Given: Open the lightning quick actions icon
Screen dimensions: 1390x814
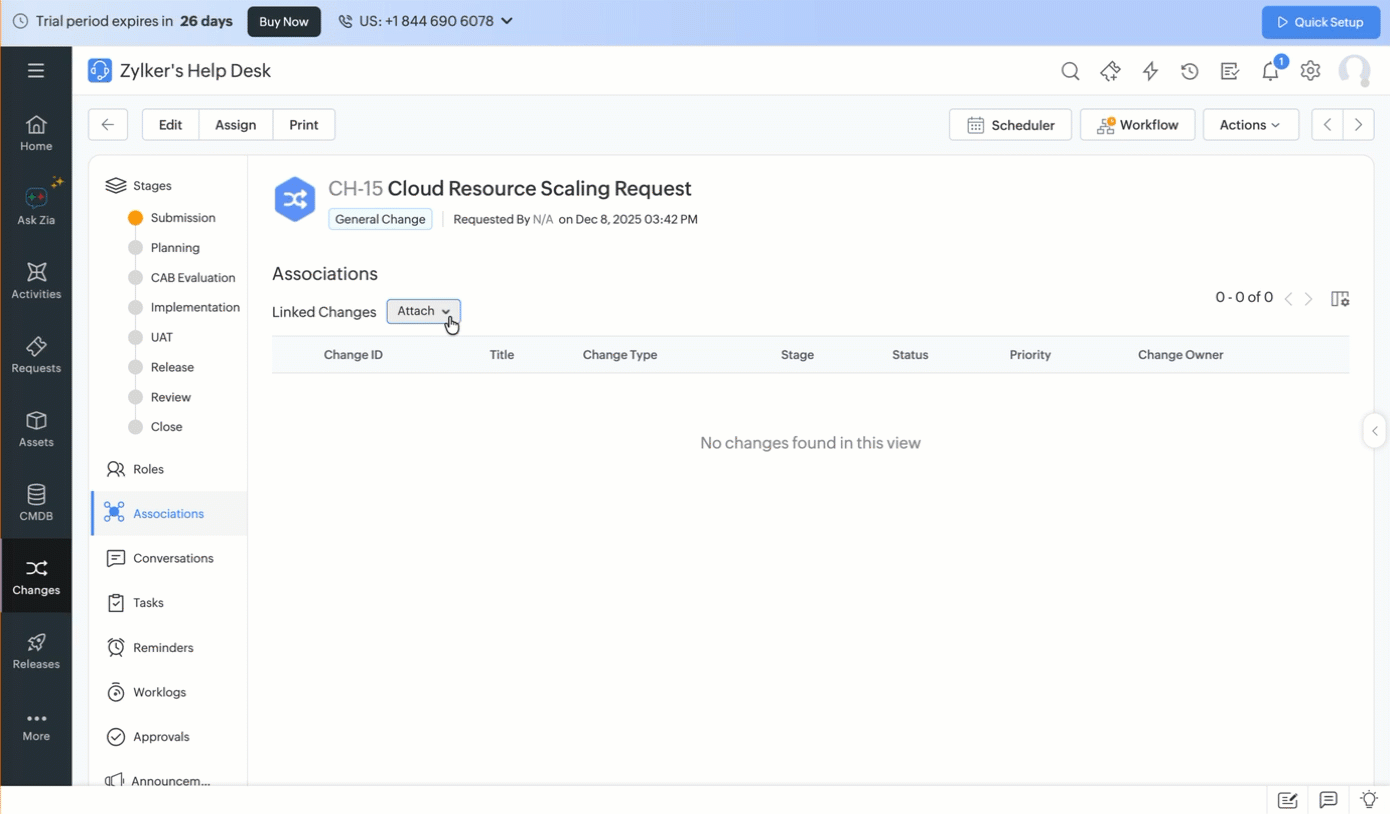Looking at the screenshot, I should tap(1150, 71).
